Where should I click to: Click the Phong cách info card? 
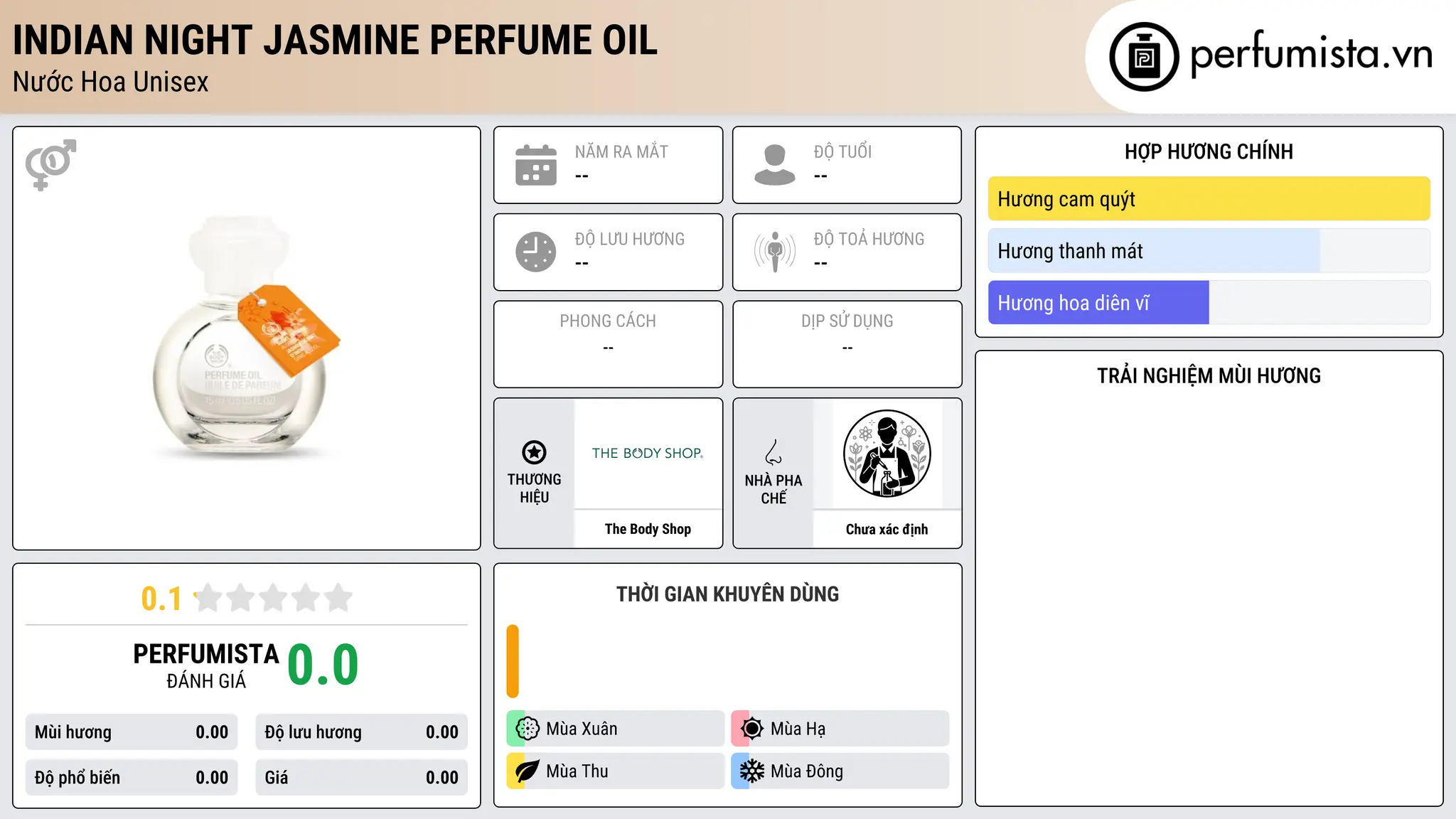[x=608, y=344]
